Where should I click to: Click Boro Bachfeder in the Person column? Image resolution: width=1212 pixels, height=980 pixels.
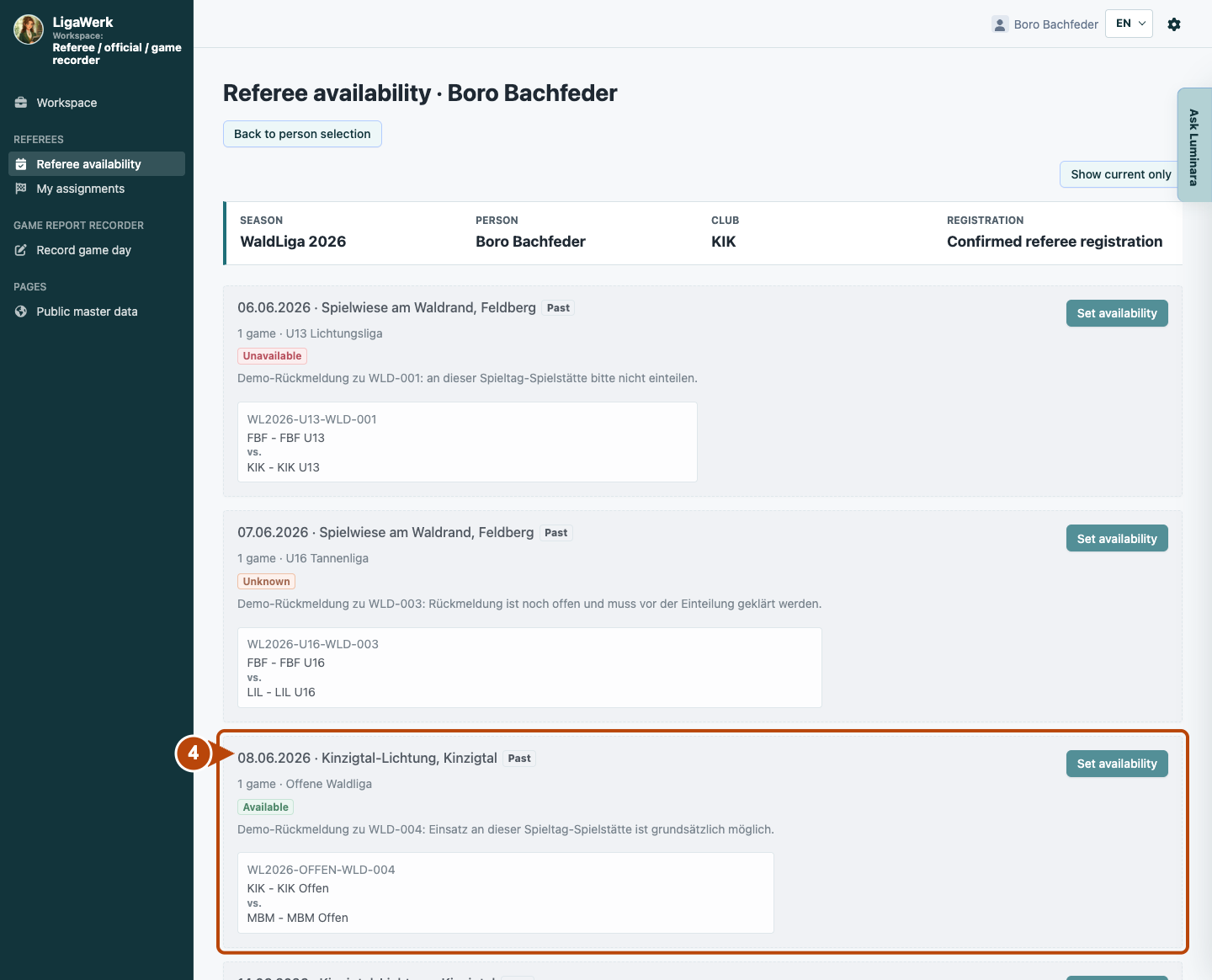point(530,242)
